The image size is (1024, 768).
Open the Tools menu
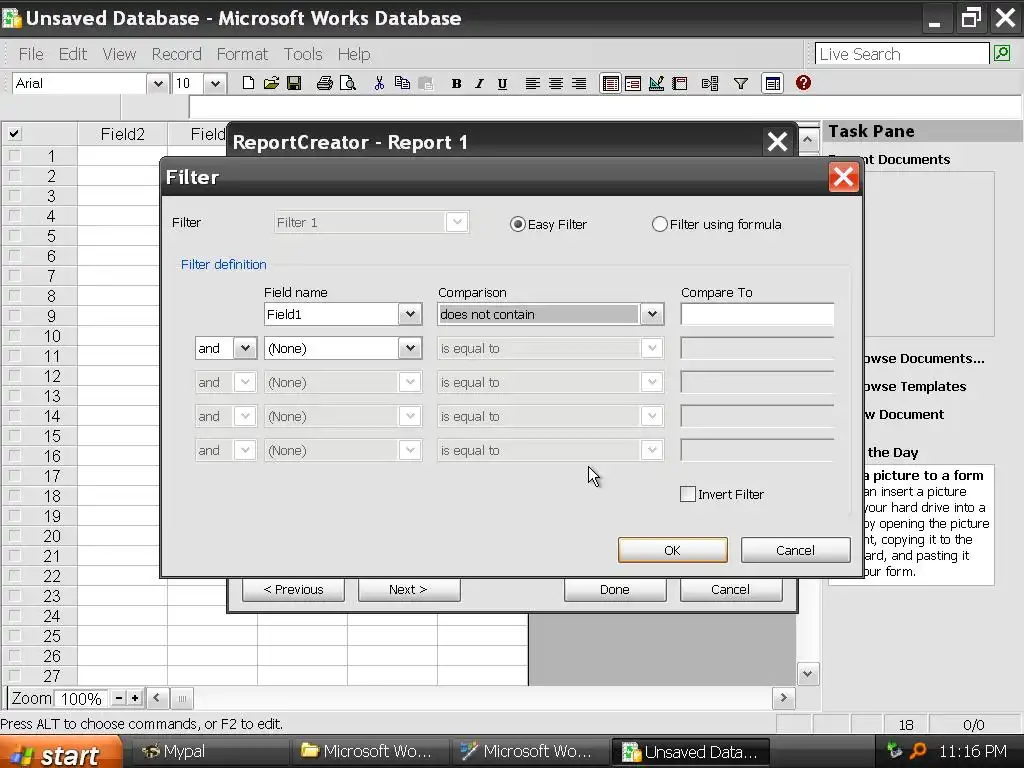click(x=302, y=54)
